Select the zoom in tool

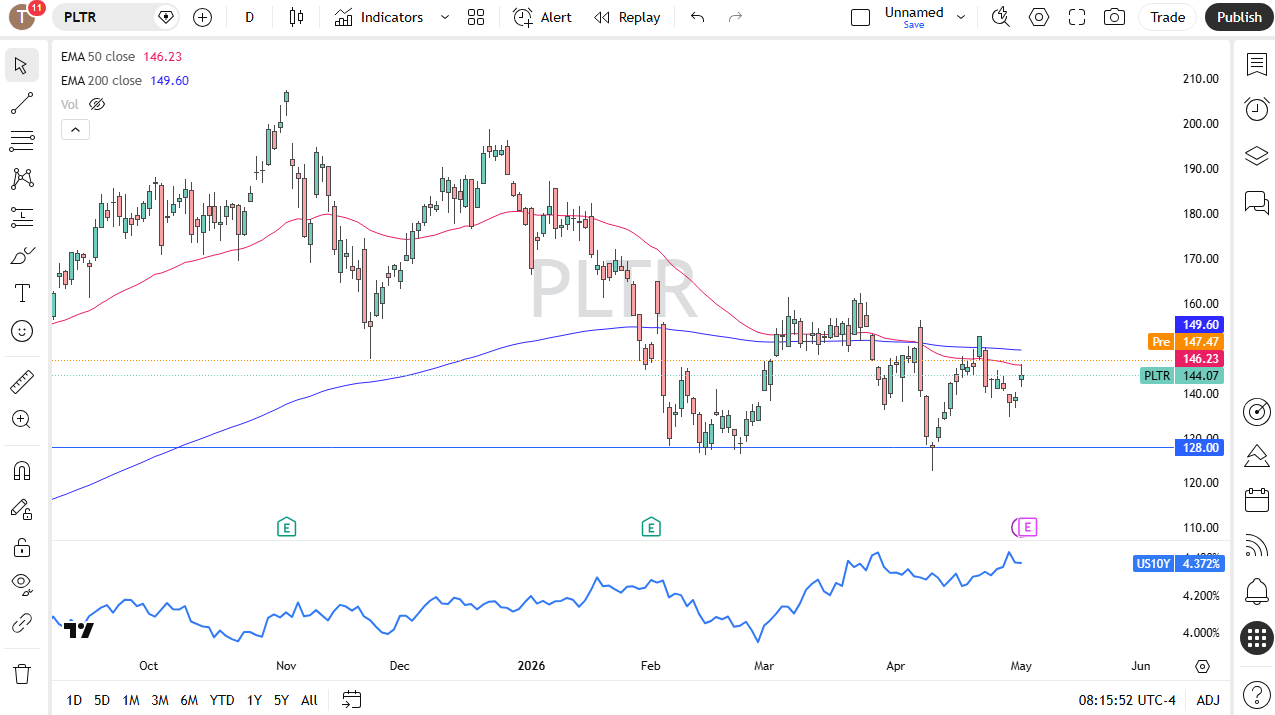[x=22, y=419]
